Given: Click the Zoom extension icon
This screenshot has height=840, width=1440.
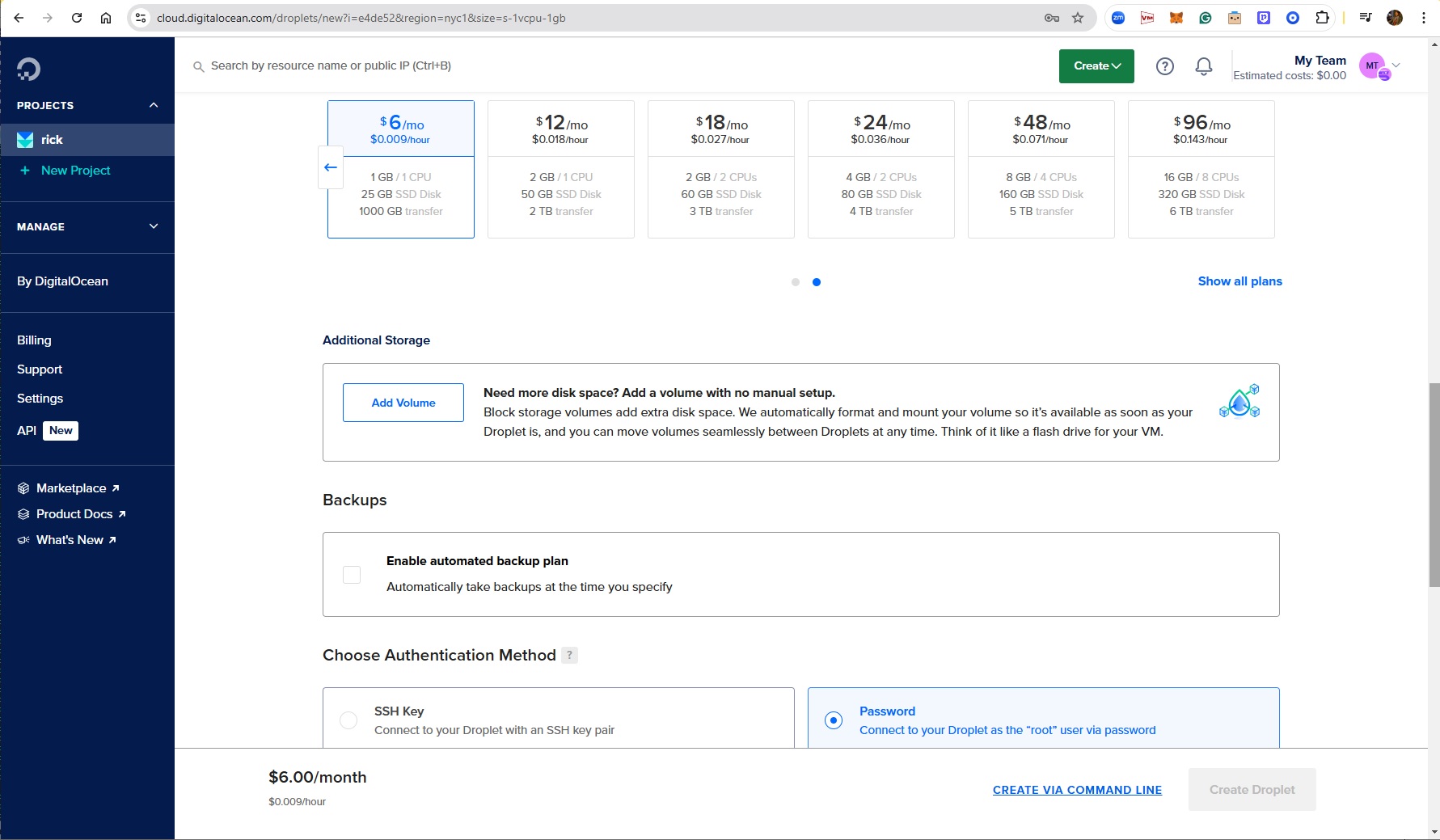Looking at the screenshot, I should click(x=1118, y=18).
